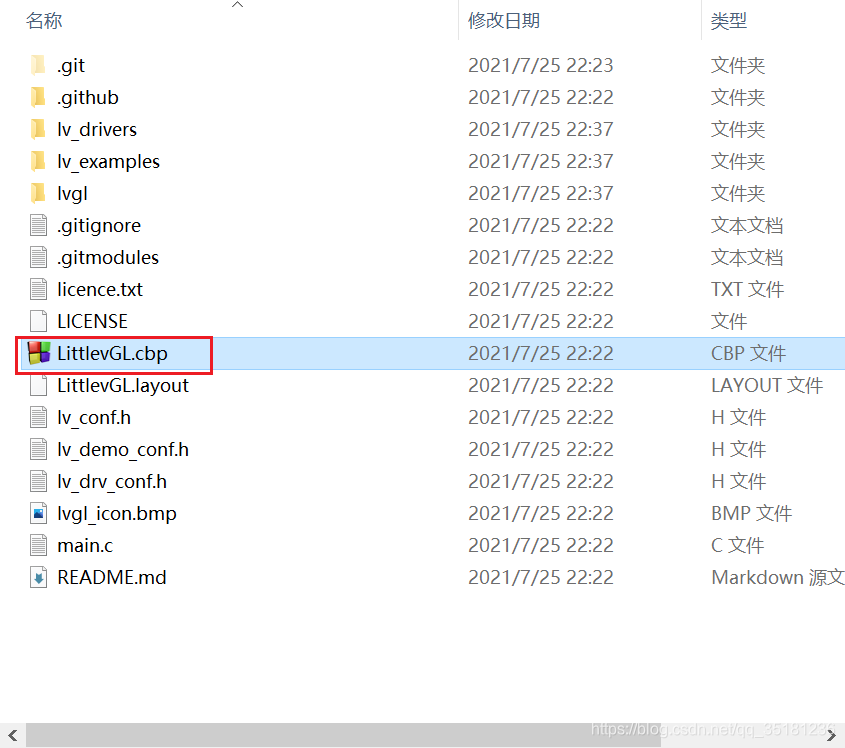The height and width of the screenshot is (748, 845).
Task: Select the LittlevGL.cbp file name
Action: [112, 354]
